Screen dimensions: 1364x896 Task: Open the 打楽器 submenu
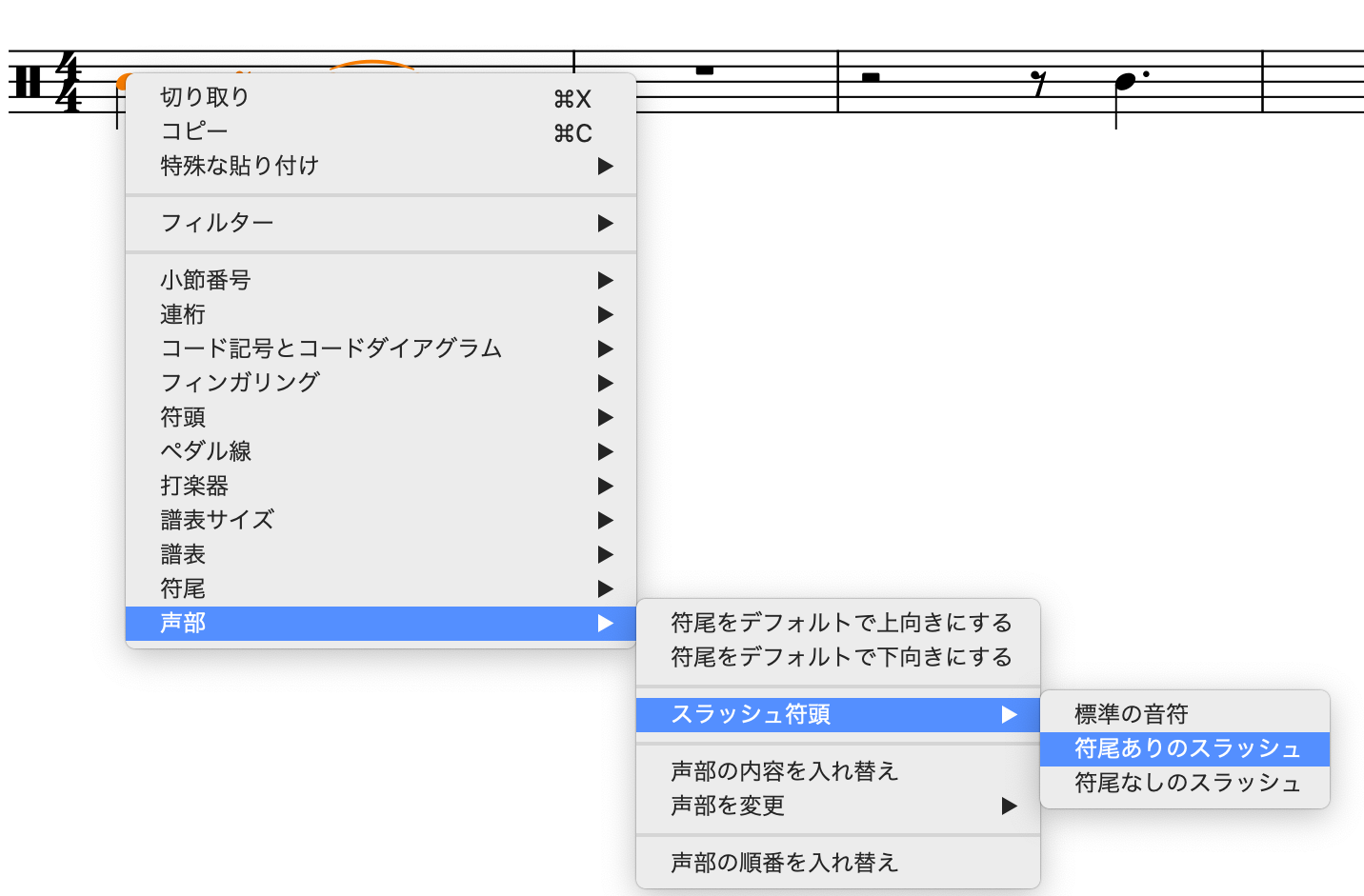pyautogui.click(x=194, y=486)
